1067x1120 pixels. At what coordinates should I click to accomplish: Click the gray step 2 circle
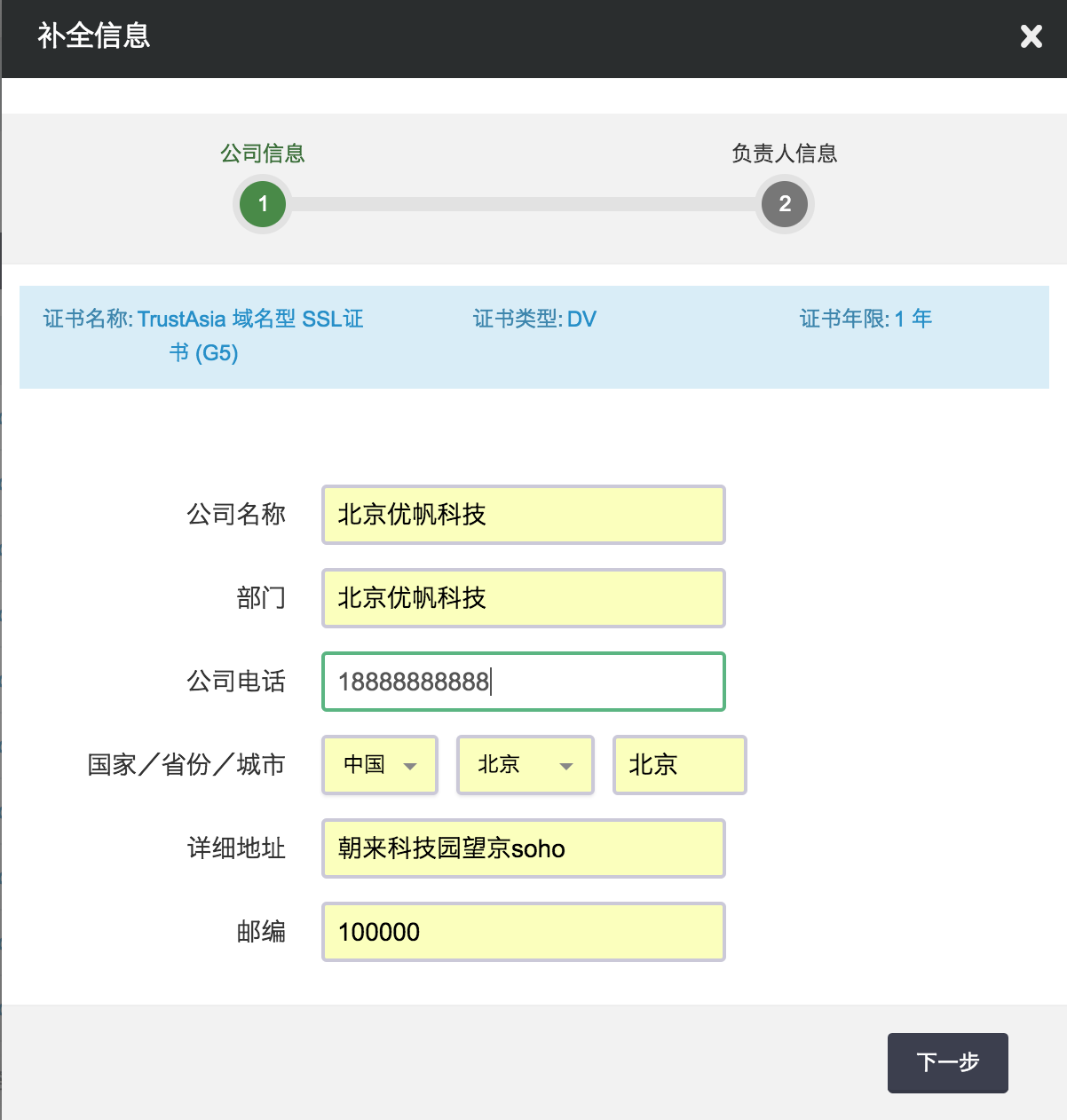[784, 204]
